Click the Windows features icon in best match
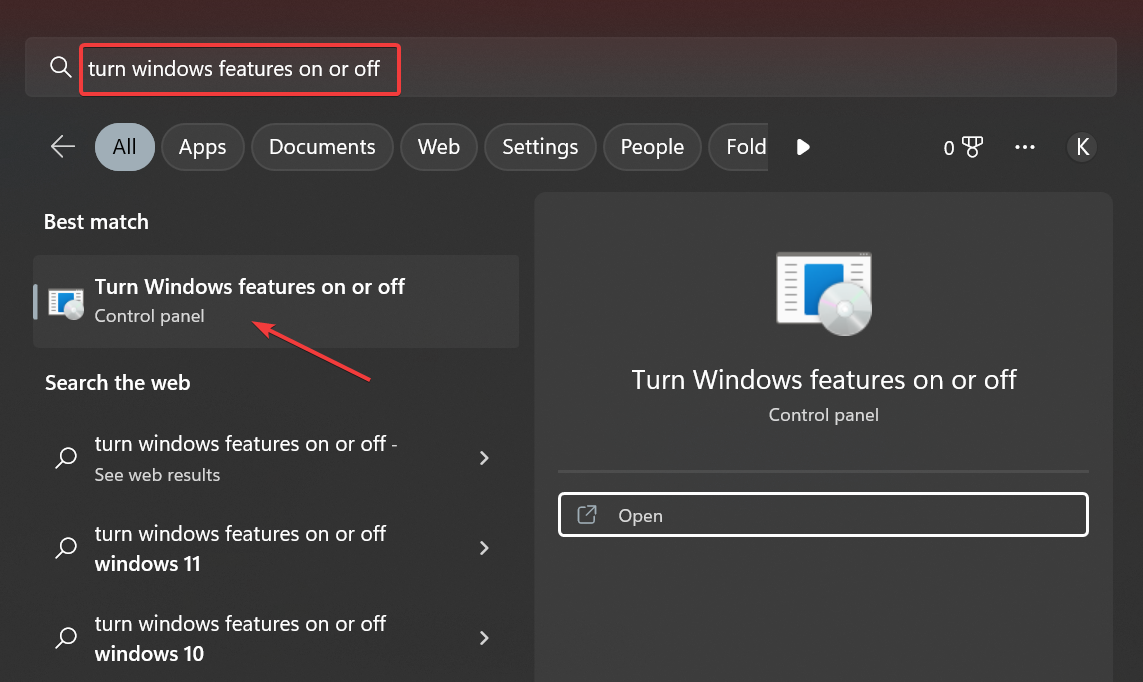Screen dimensions: 1143x682 click(x=66, y=303)
